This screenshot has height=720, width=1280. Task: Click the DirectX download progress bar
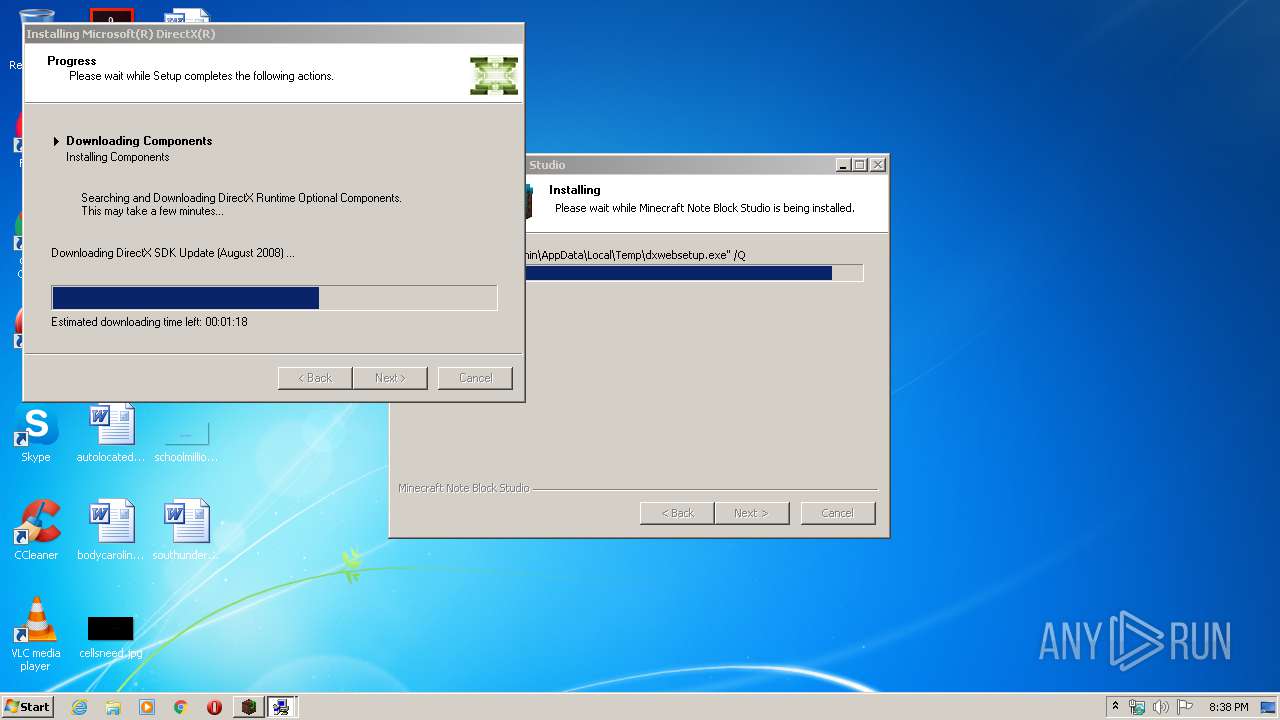click(274, 298)
